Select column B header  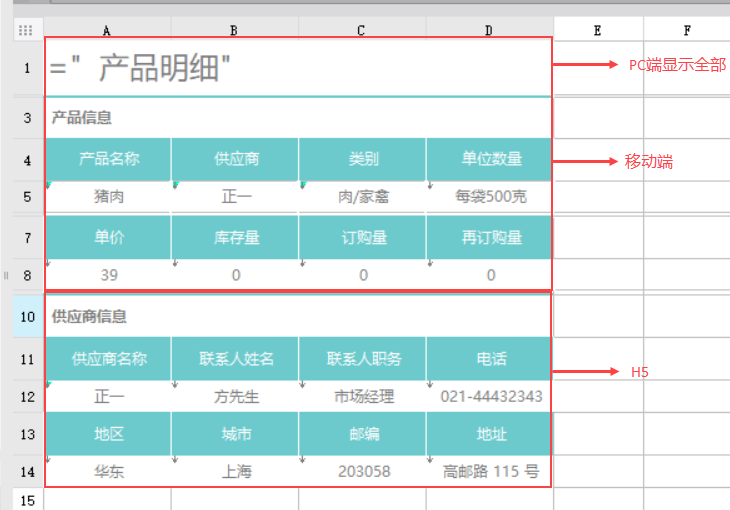coord(234,30)
